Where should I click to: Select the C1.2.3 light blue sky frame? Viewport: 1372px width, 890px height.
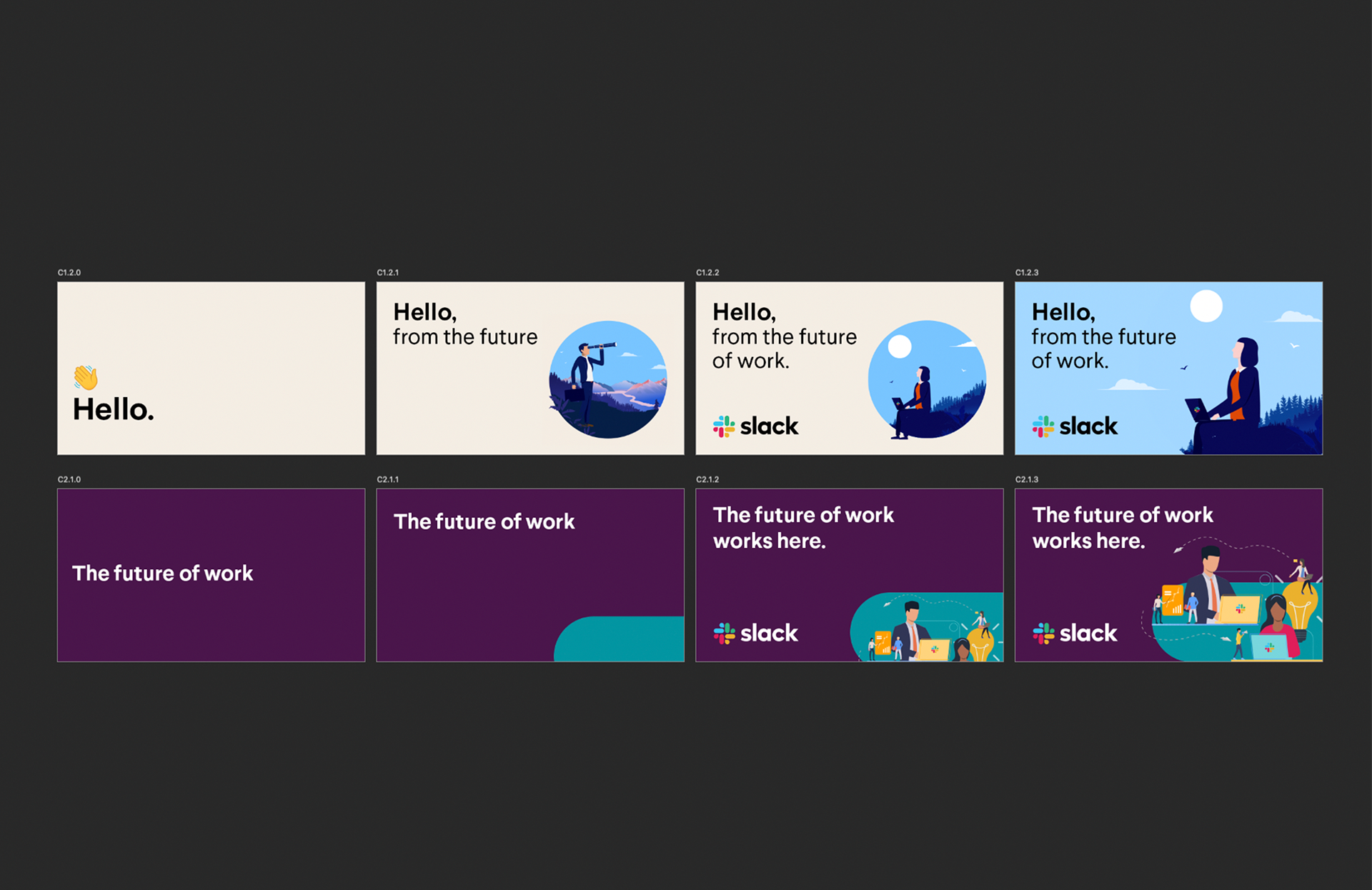pos(1169,368)
